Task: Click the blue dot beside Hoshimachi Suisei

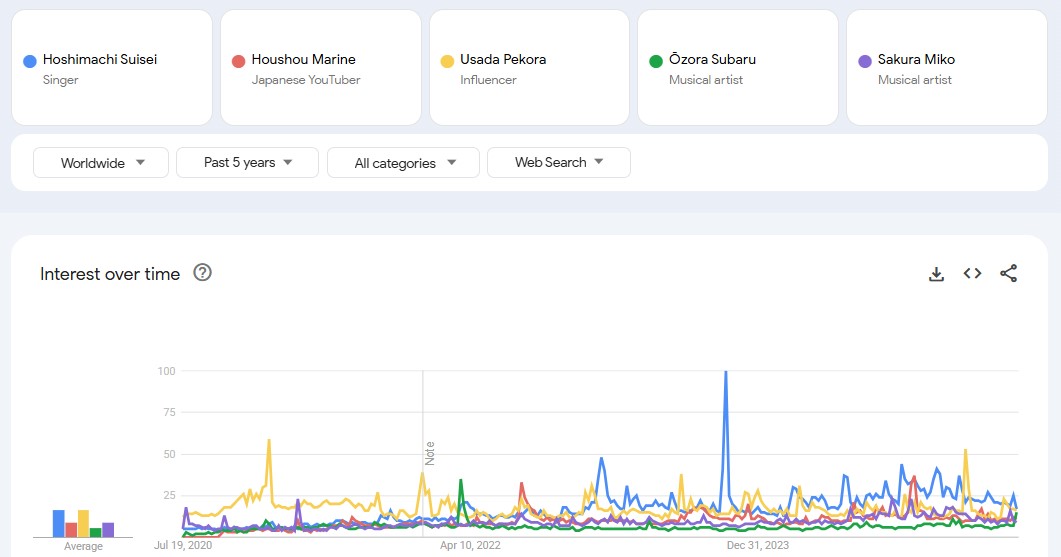Action: point(30,61)
